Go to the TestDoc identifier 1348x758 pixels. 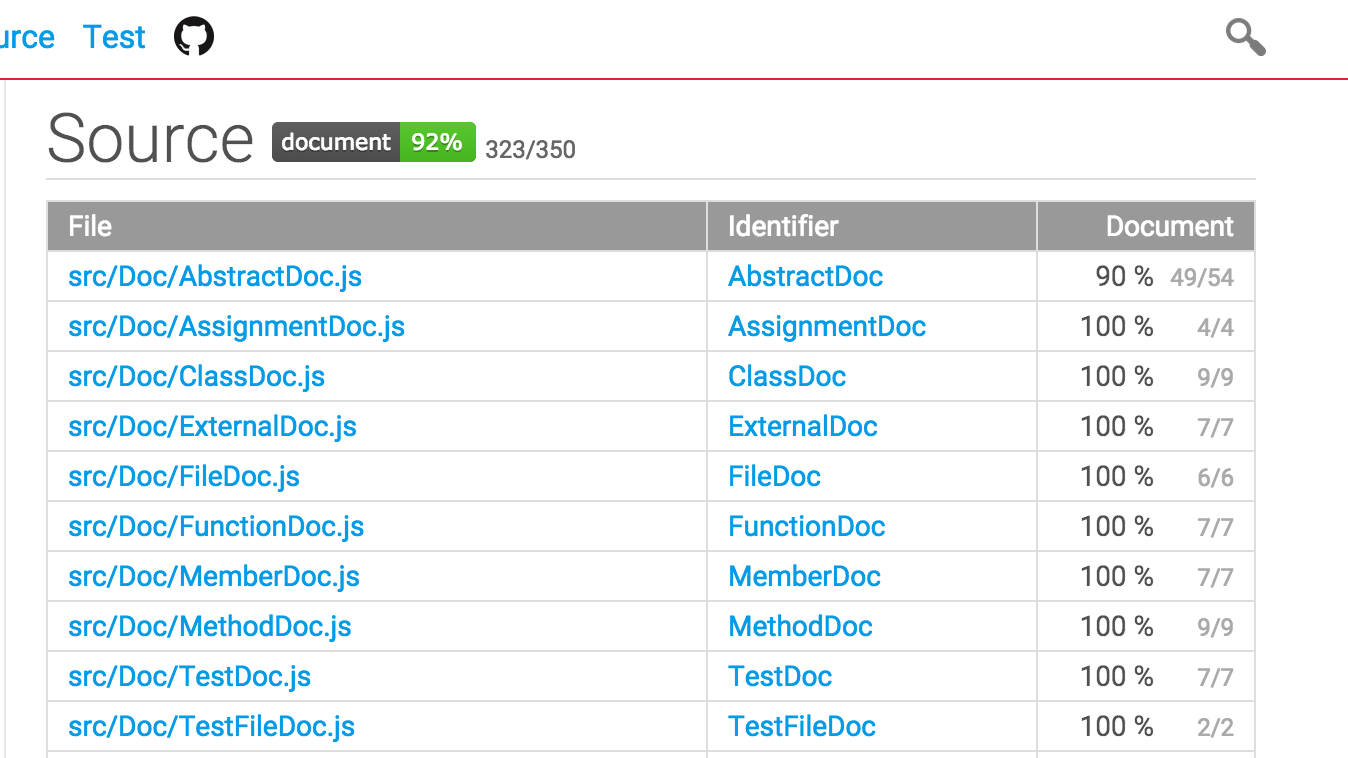click(x=780, y=676)
